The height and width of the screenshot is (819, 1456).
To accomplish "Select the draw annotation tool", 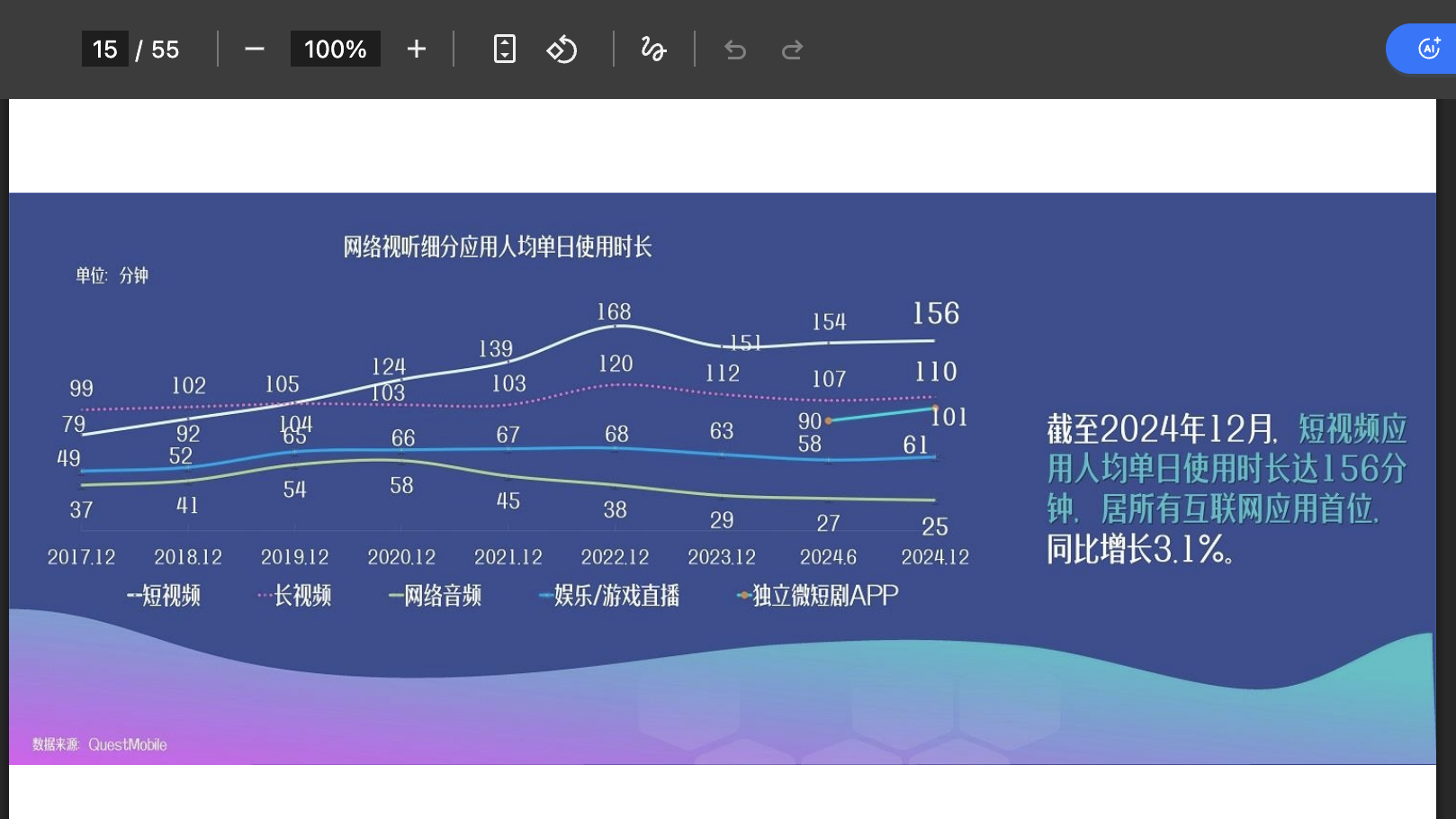I will [653, 49].
